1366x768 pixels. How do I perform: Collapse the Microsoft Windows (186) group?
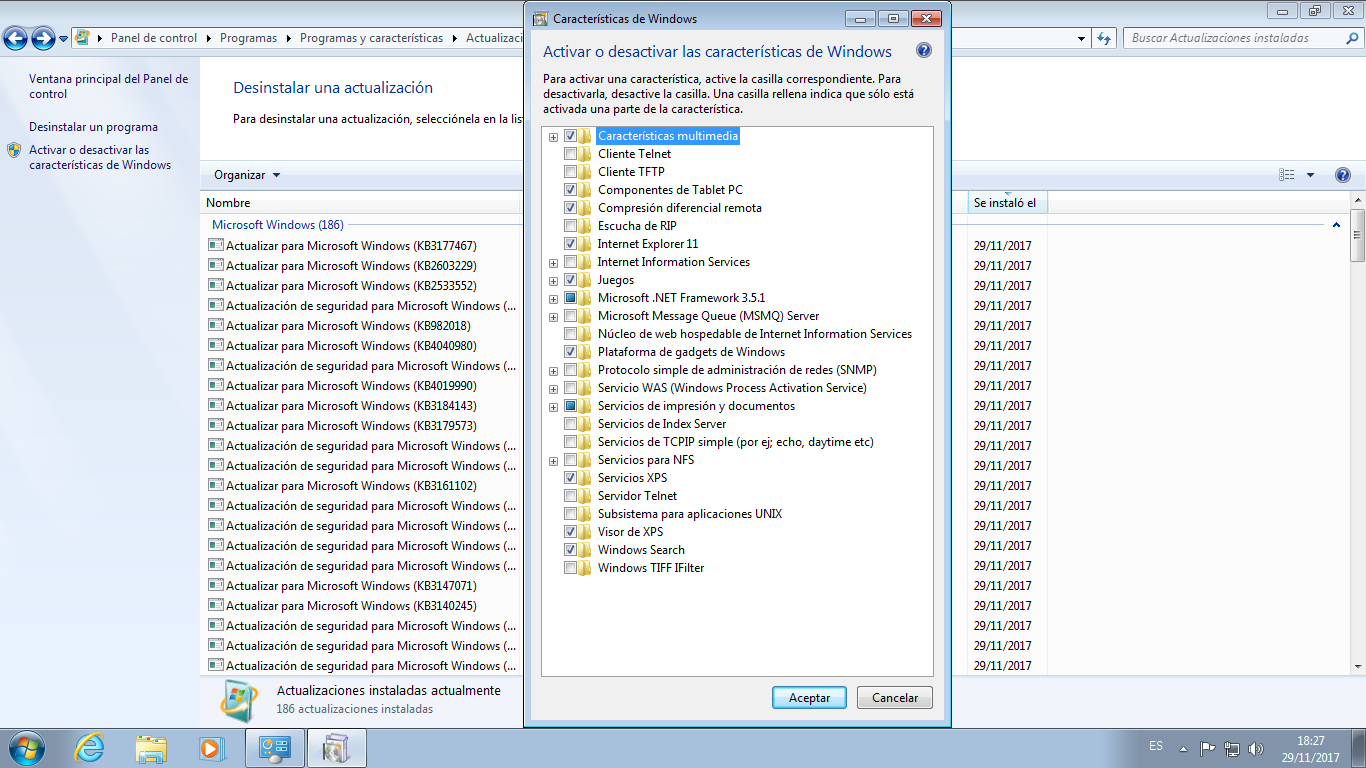pyautogui.click(x=1337, y=225)
